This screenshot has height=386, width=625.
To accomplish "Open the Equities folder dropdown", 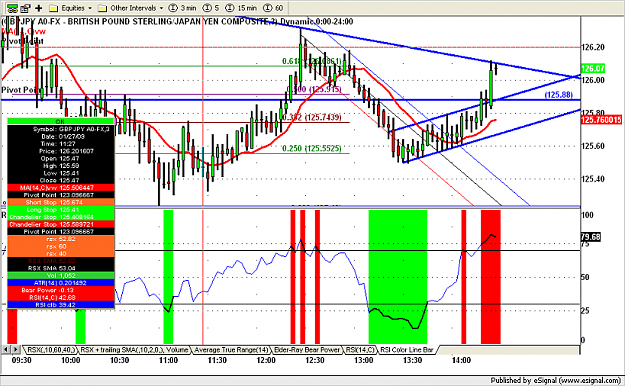I will pyautogui.click(x=71, y=8).
